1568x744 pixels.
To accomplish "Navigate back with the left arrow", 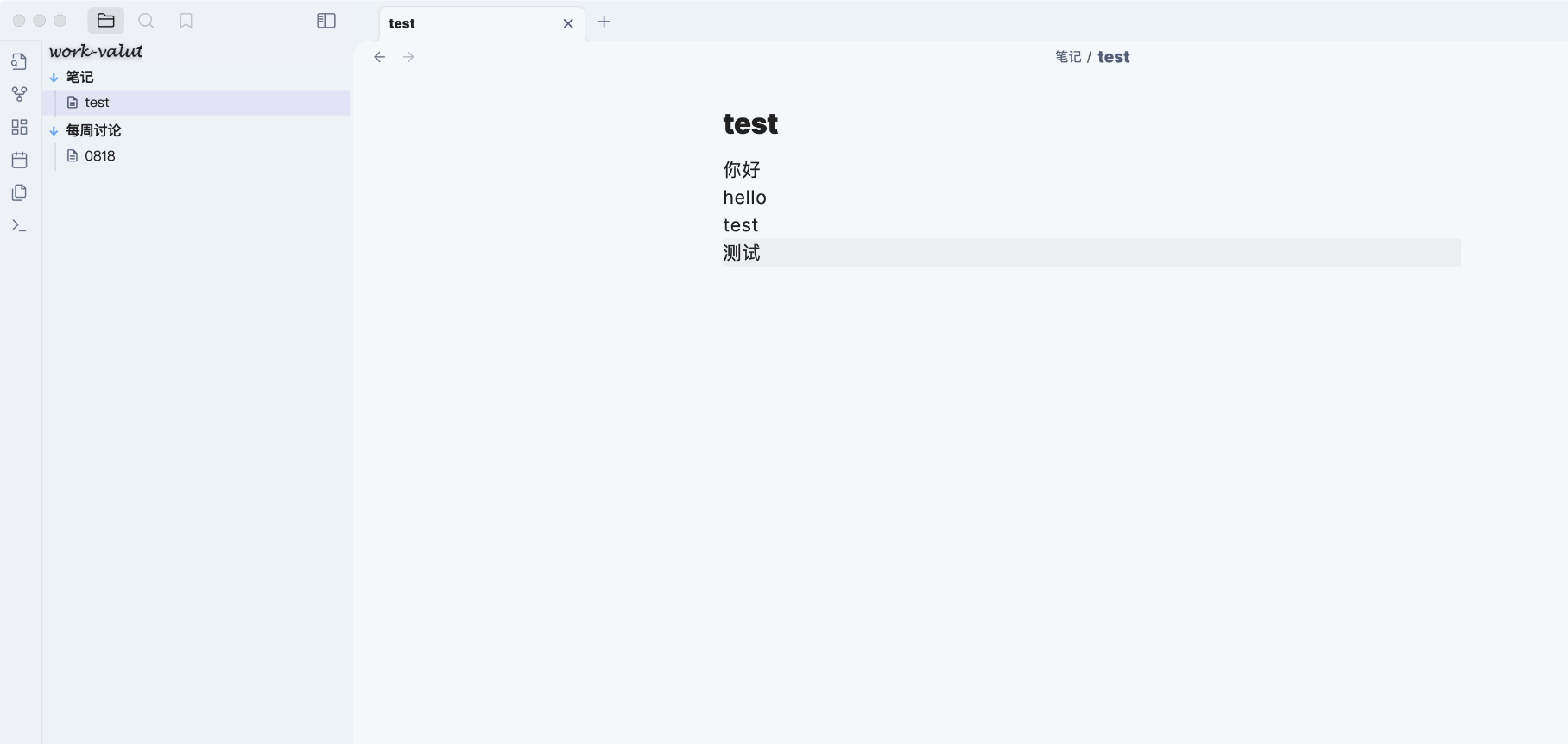I will tap(380, 57).
